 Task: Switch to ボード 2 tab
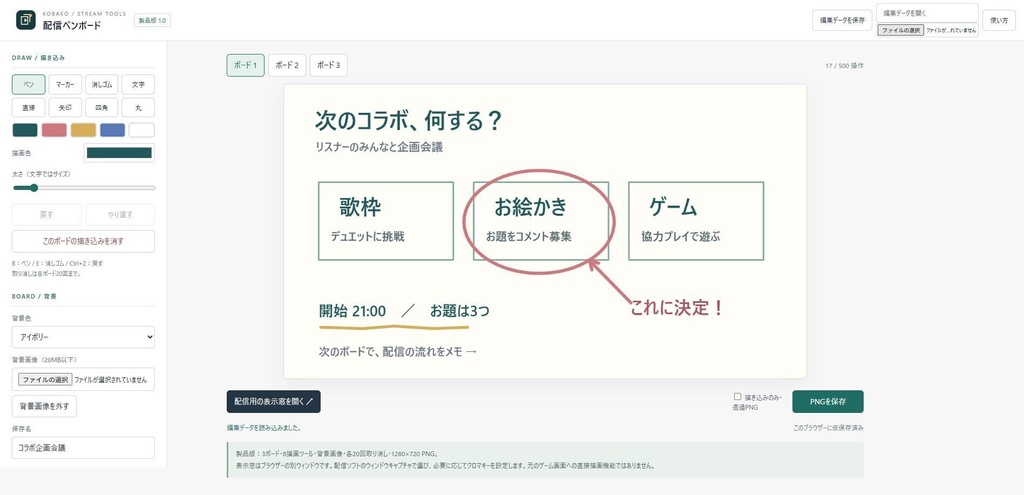click(287, 65)
